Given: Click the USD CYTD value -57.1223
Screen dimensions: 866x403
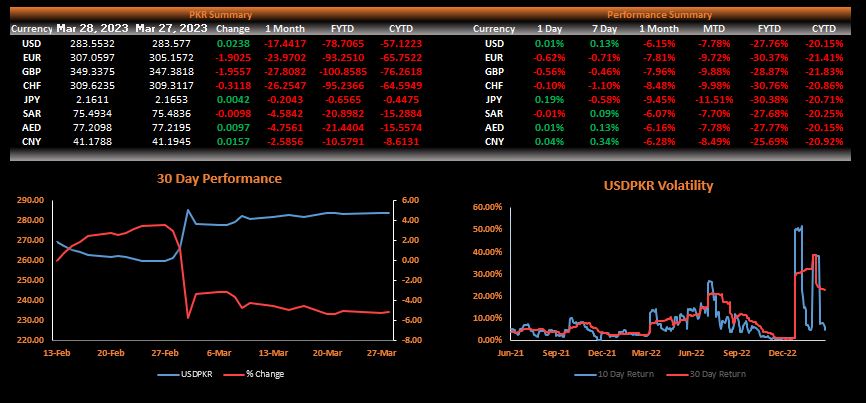Looking at the screenshot, I should tap(399, 43).
